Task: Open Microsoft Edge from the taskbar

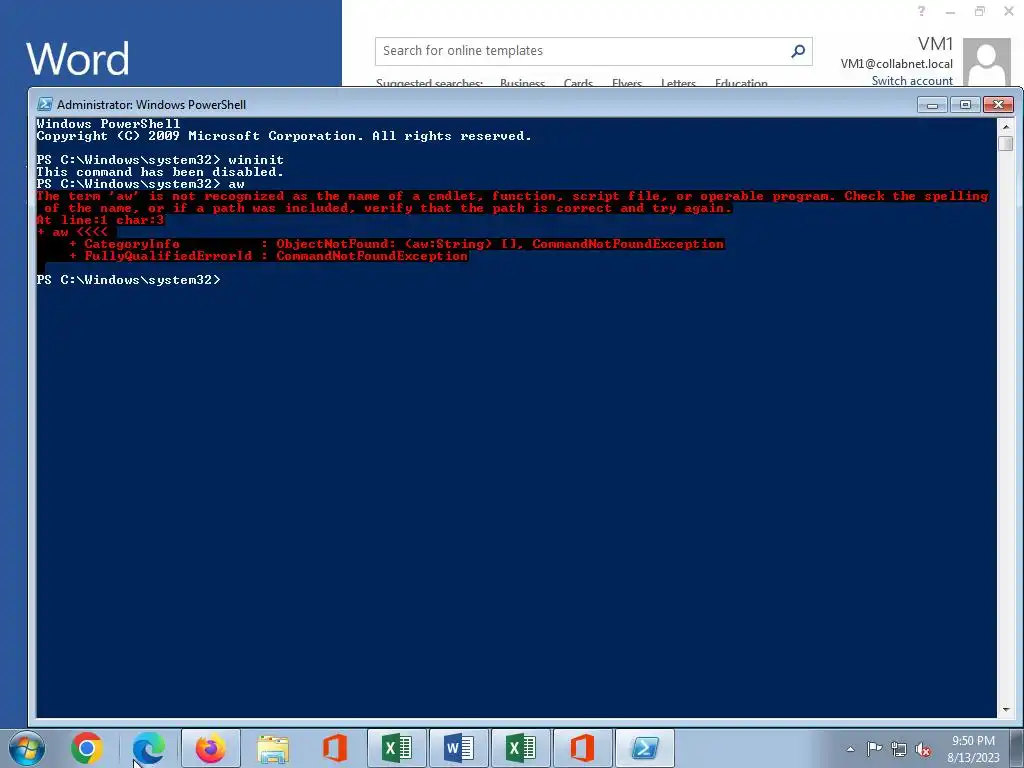Action: 149,748
